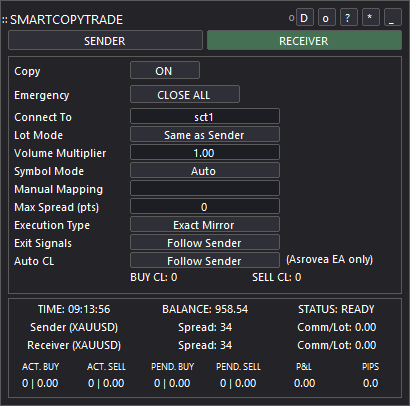Click the CLOSE ALL emergency button

tap(185, 94)
